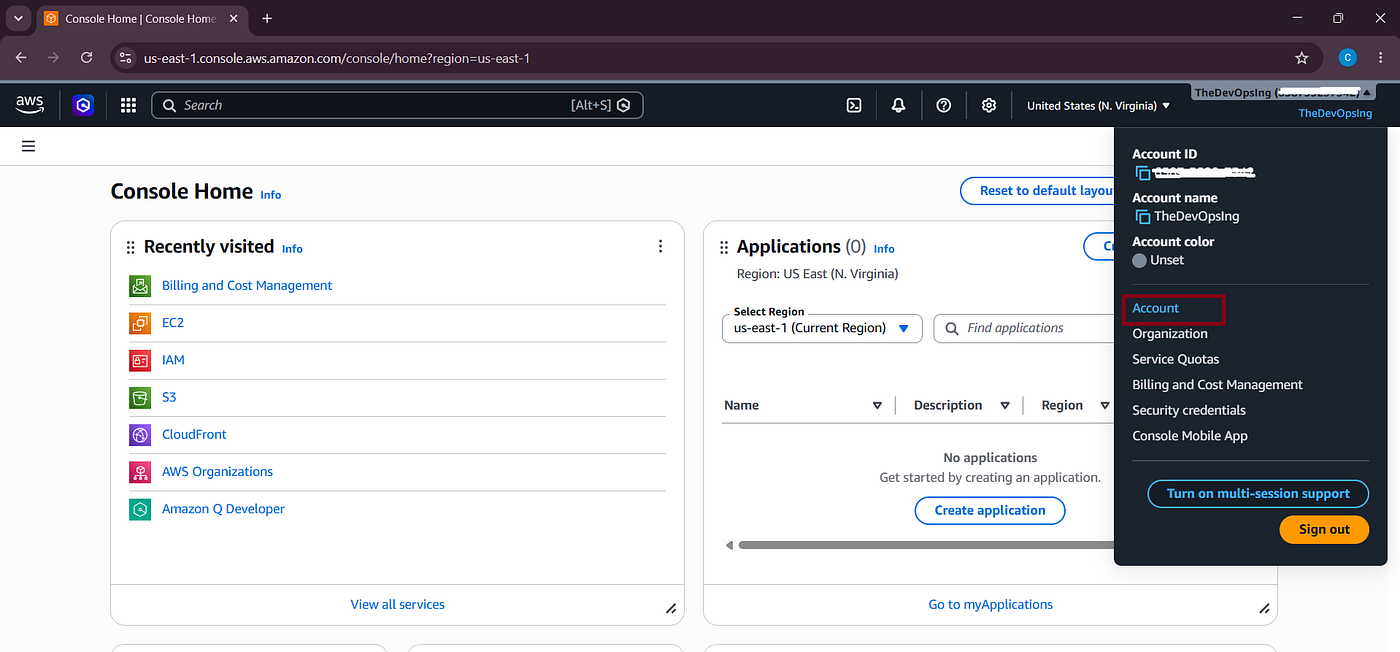Open a new browser tab
The height and width of the screenshot is (652, 1400).
click(x=267, y=18)
